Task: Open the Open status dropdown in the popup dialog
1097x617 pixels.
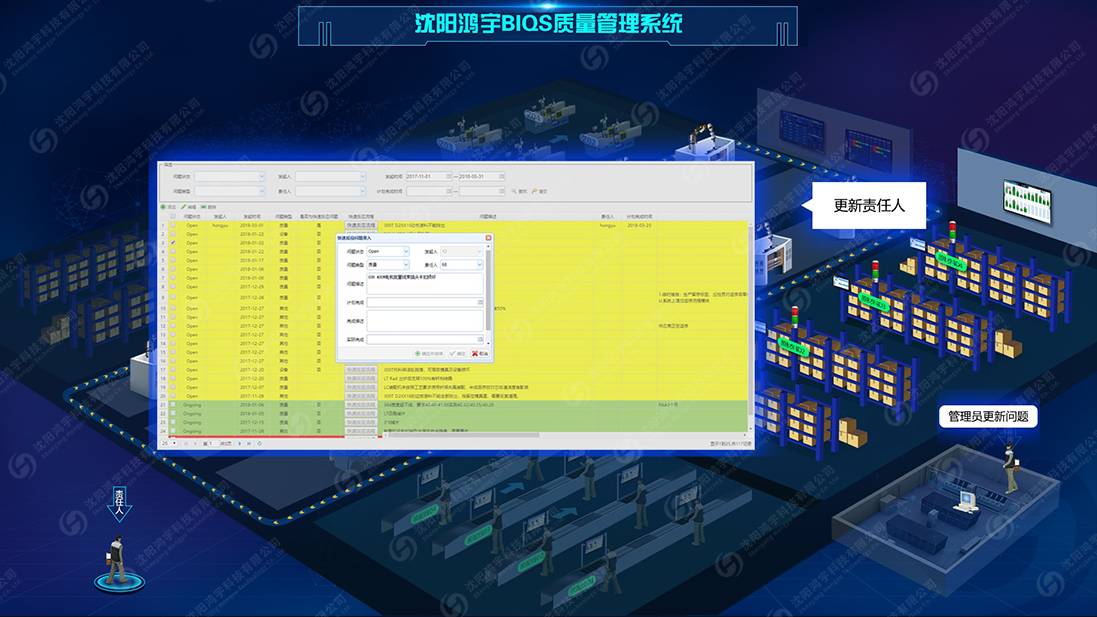Action: pos(406,252)
